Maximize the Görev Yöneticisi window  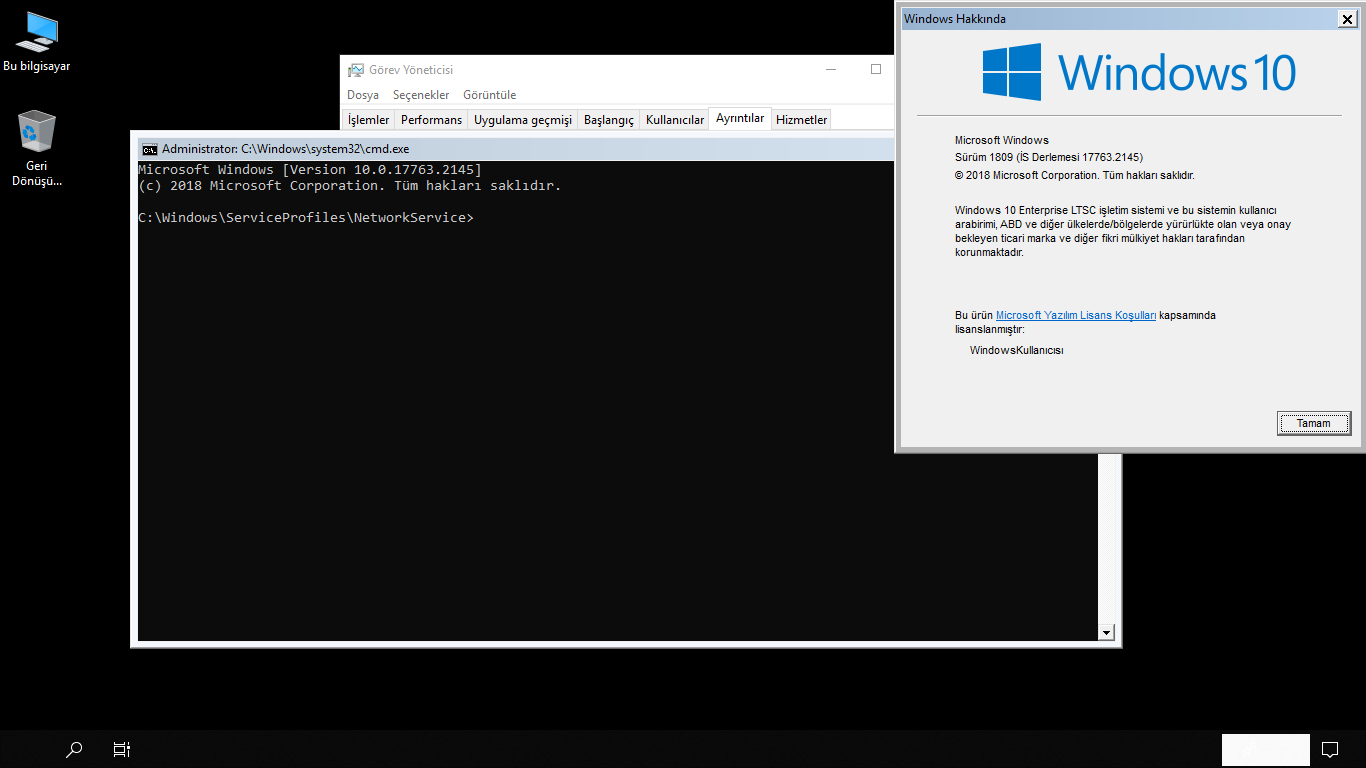[x=876, y=70]
